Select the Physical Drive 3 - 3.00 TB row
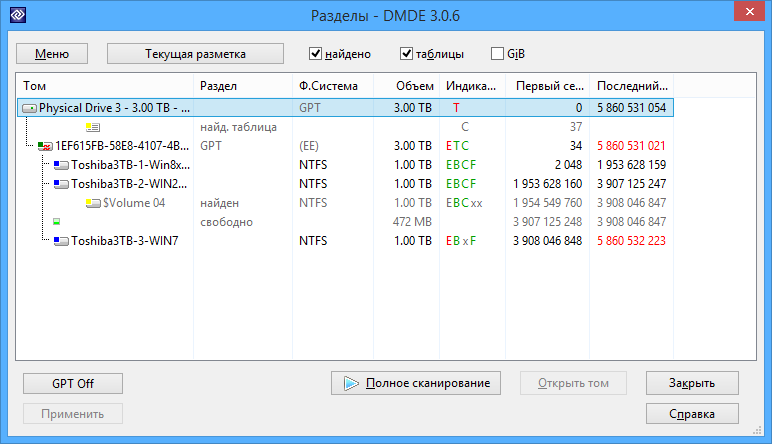The width and height of the screenshot is (772, 444). [345, 108]
